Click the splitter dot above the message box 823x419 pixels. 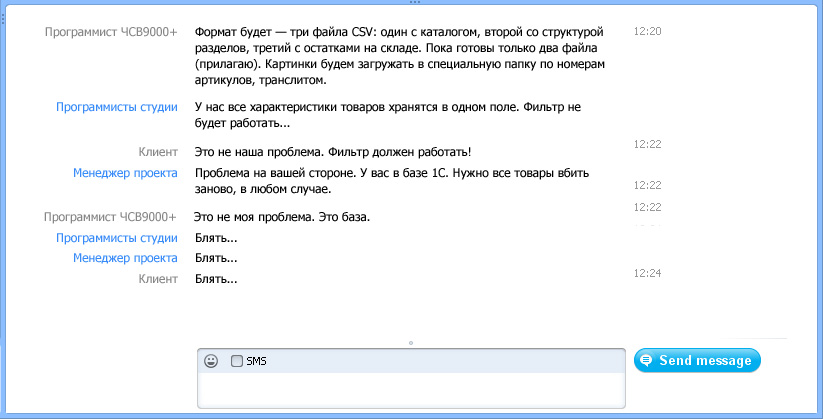(411, 343)
